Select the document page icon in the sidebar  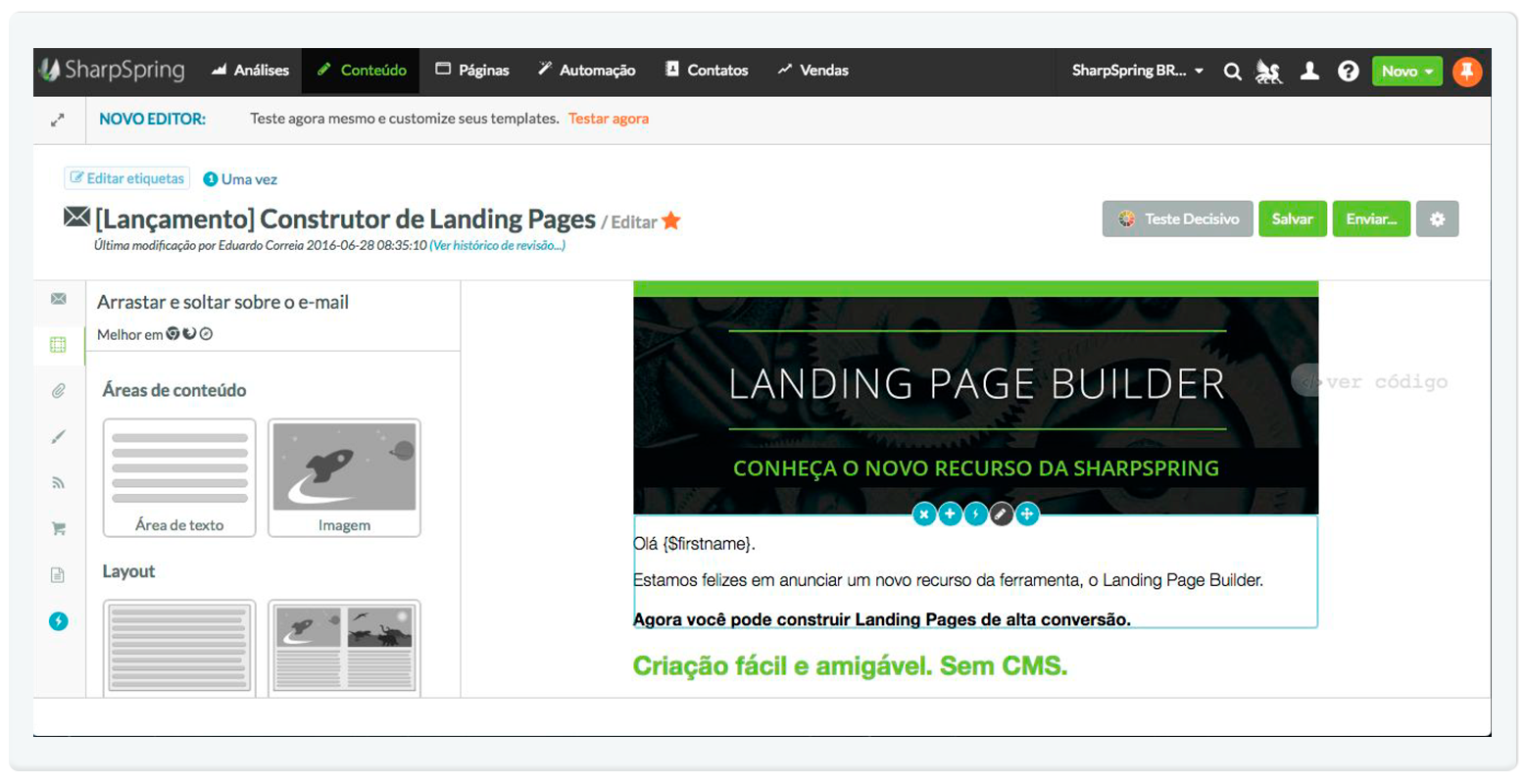[x=58, y=574]
